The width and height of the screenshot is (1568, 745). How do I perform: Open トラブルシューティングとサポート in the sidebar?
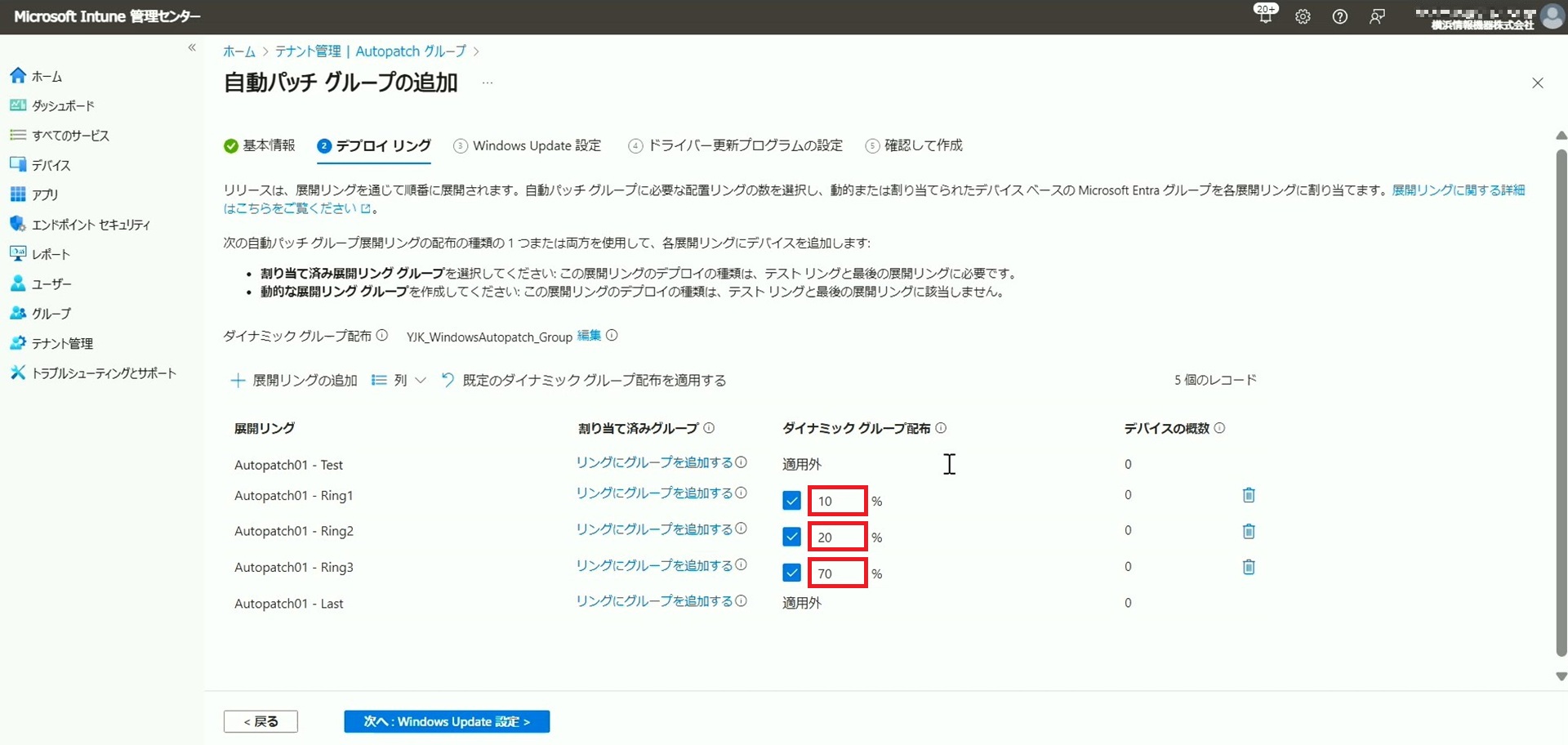coord(93,373)
